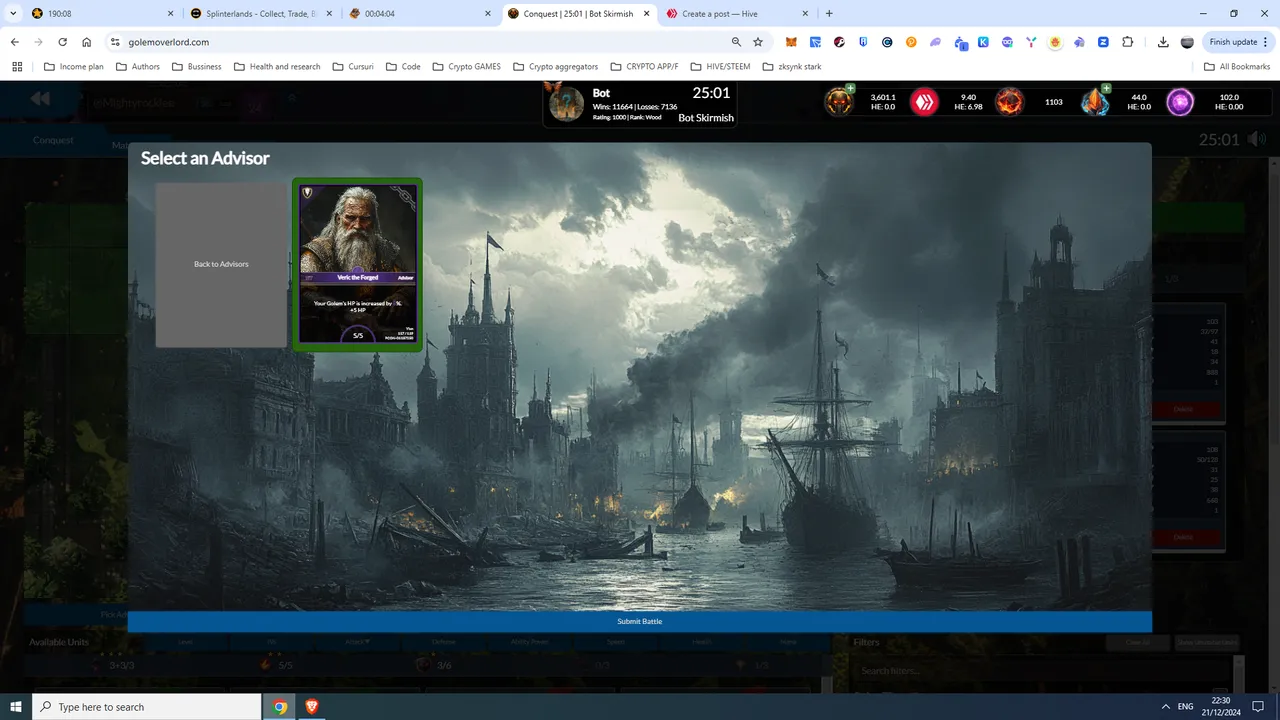The image size is (1280, 720).
Task: Click the purple orb resource icon
Action: pyautogui.click(x=1181, y=101)
